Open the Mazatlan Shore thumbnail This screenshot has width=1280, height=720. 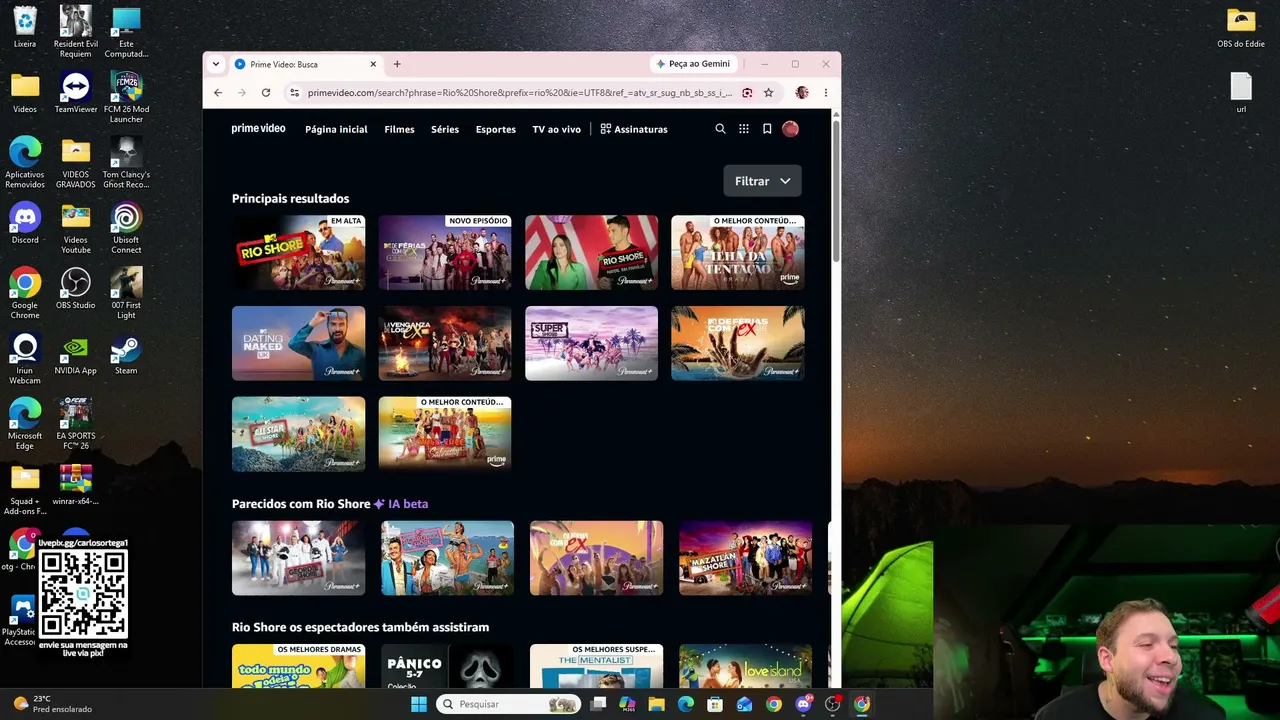point(745,558)
